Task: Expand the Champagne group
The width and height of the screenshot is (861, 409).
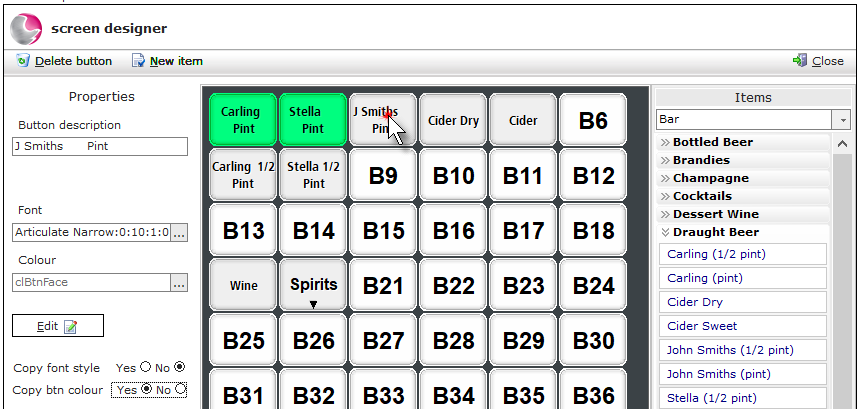Action: tap(743, 178)
